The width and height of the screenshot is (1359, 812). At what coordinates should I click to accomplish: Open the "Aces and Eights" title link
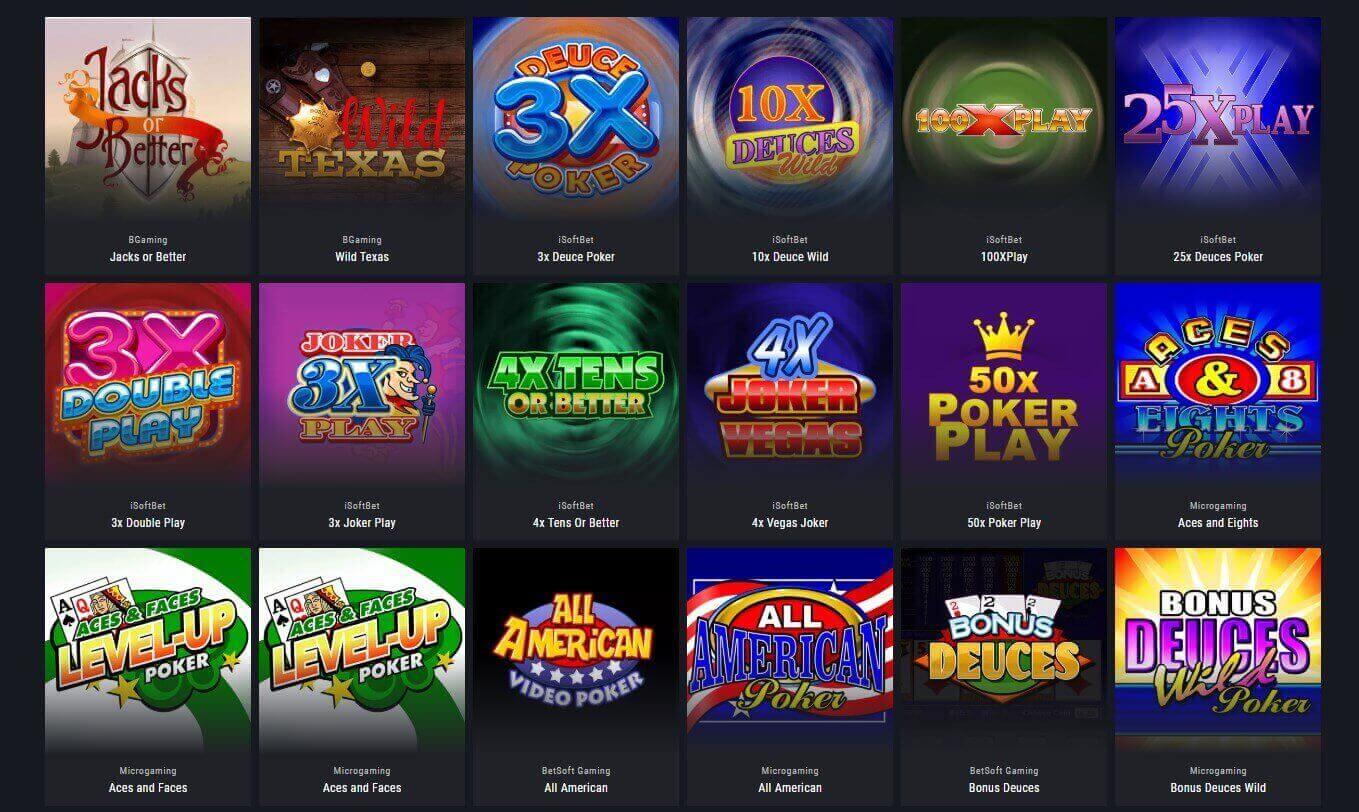pyautogui.click(x=1218, y=523)
